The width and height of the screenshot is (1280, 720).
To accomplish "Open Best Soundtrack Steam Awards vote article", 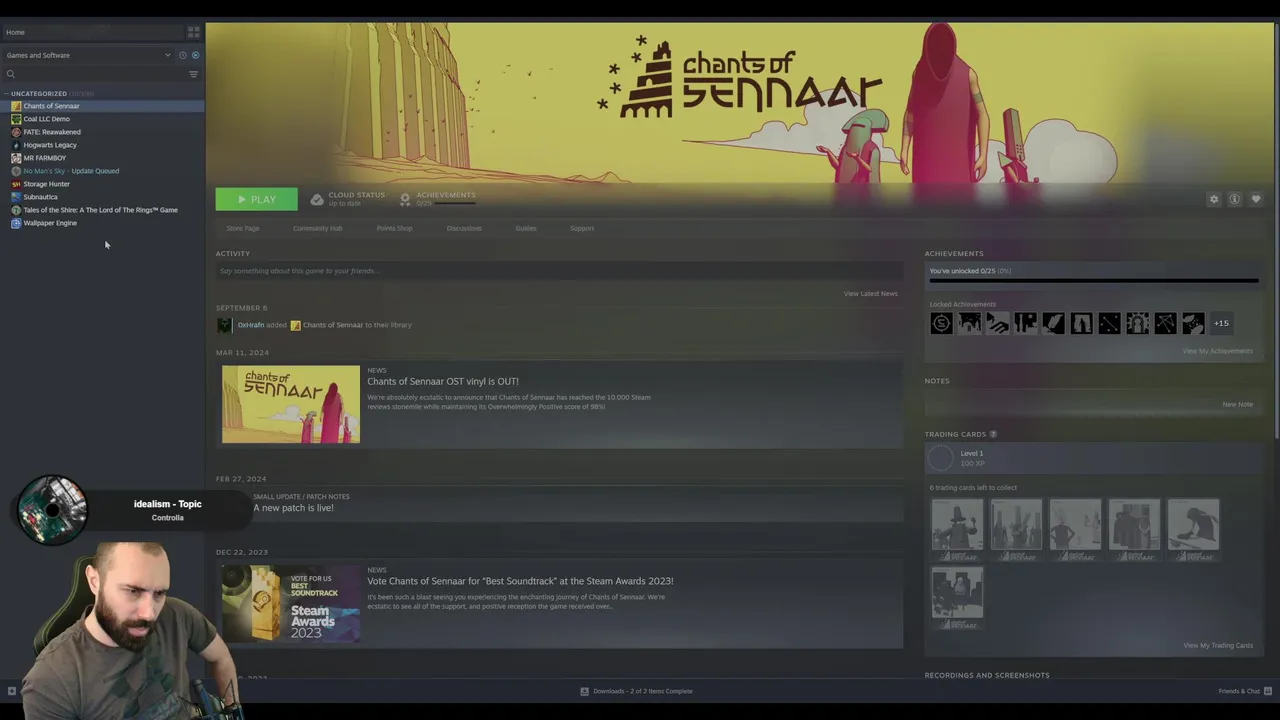I will pos(520,581).
